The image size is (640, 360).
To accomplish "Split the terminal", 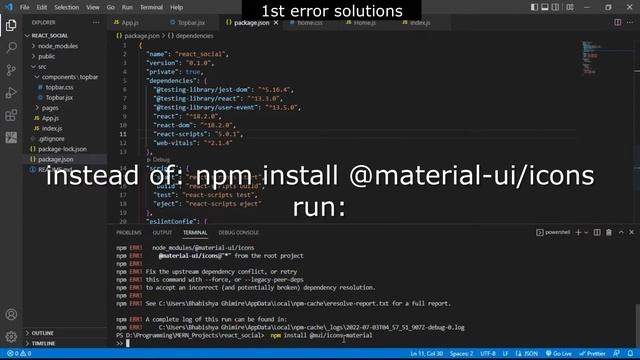I will point(597,232).
